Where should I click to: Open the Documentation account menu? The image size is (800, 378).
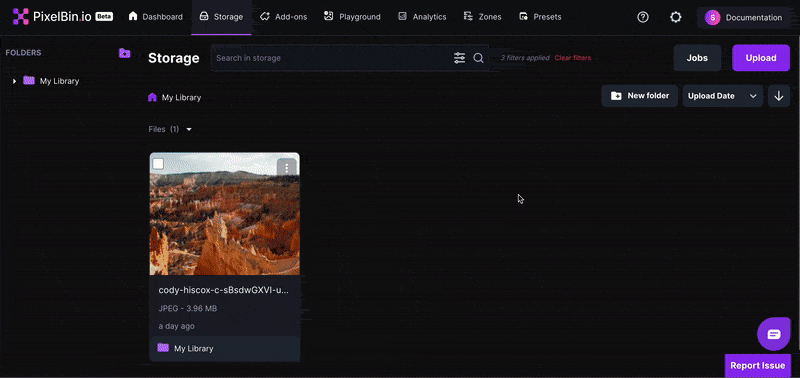[x=745, y=18]
